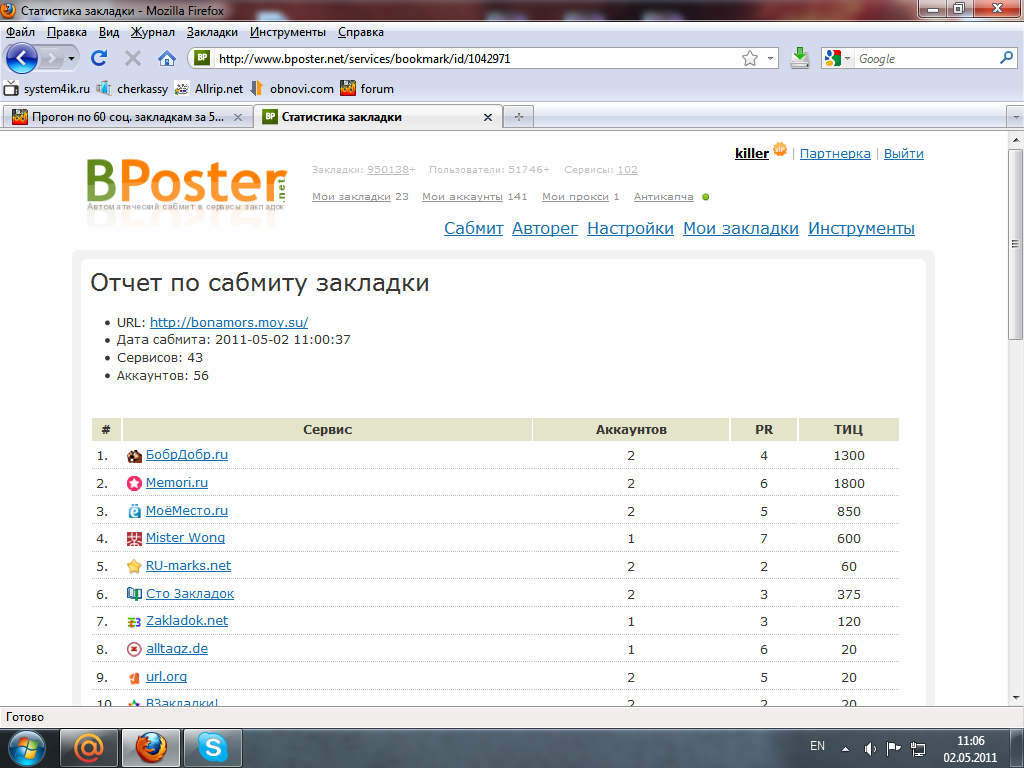Image resolution: width=1024 pixels, height=768 pixels.
Task: Open the system4ik.ru bookmark
Action: coord(47,89)
